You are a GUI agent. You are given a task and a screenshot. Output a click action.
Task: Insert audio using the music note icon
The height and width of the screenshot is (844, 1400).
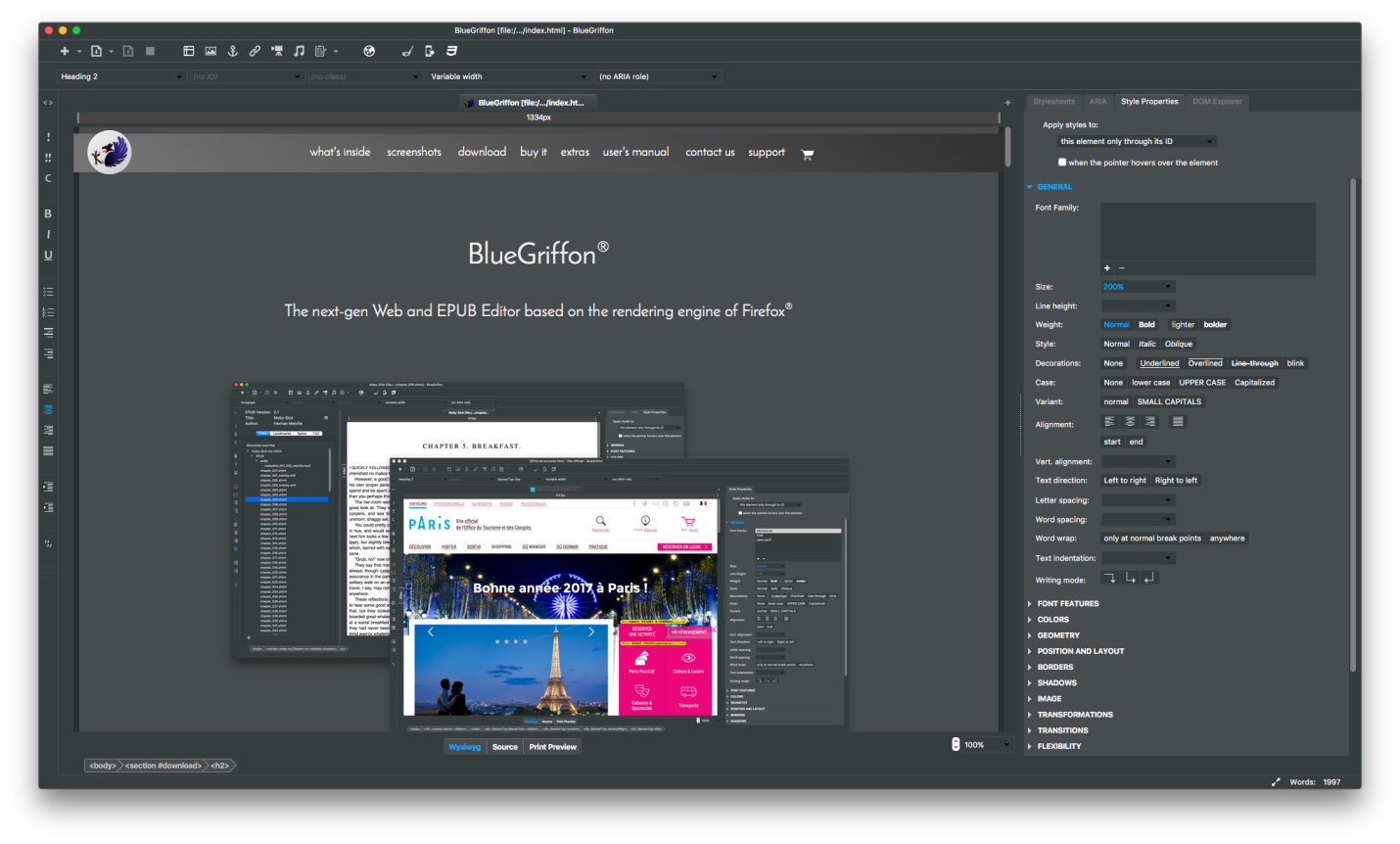pyautogui.click(x=300, y=50)
